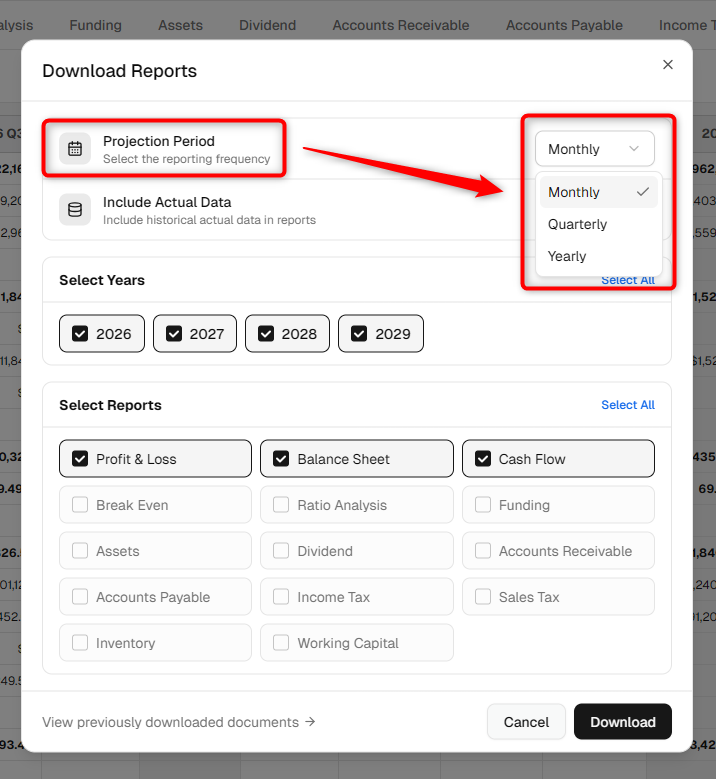
Task: Open Accounts Receivable tab in background
Action: 401,25
